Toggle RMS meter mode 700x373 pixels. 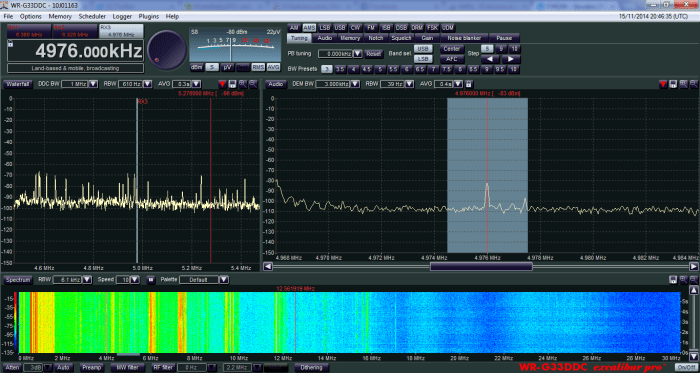(x=258, y=67)
